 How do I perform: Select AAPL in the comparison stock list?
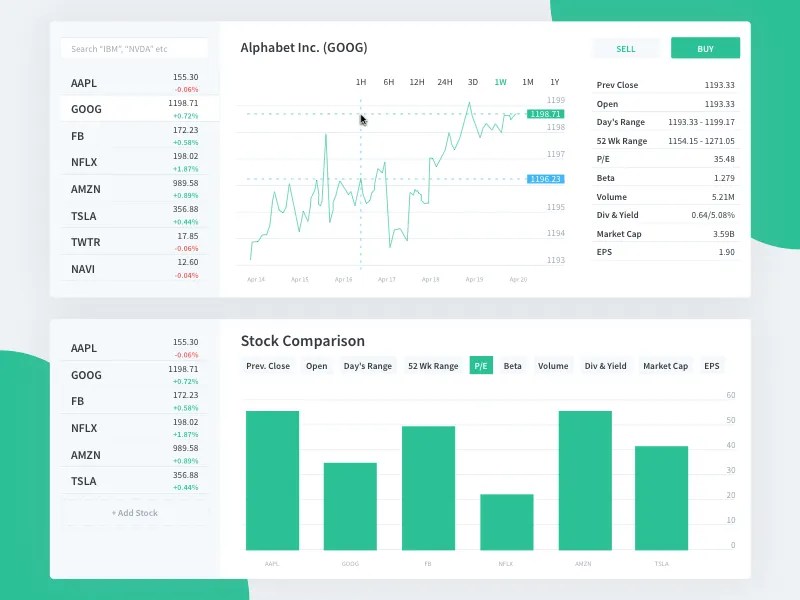tap(135, 348)
